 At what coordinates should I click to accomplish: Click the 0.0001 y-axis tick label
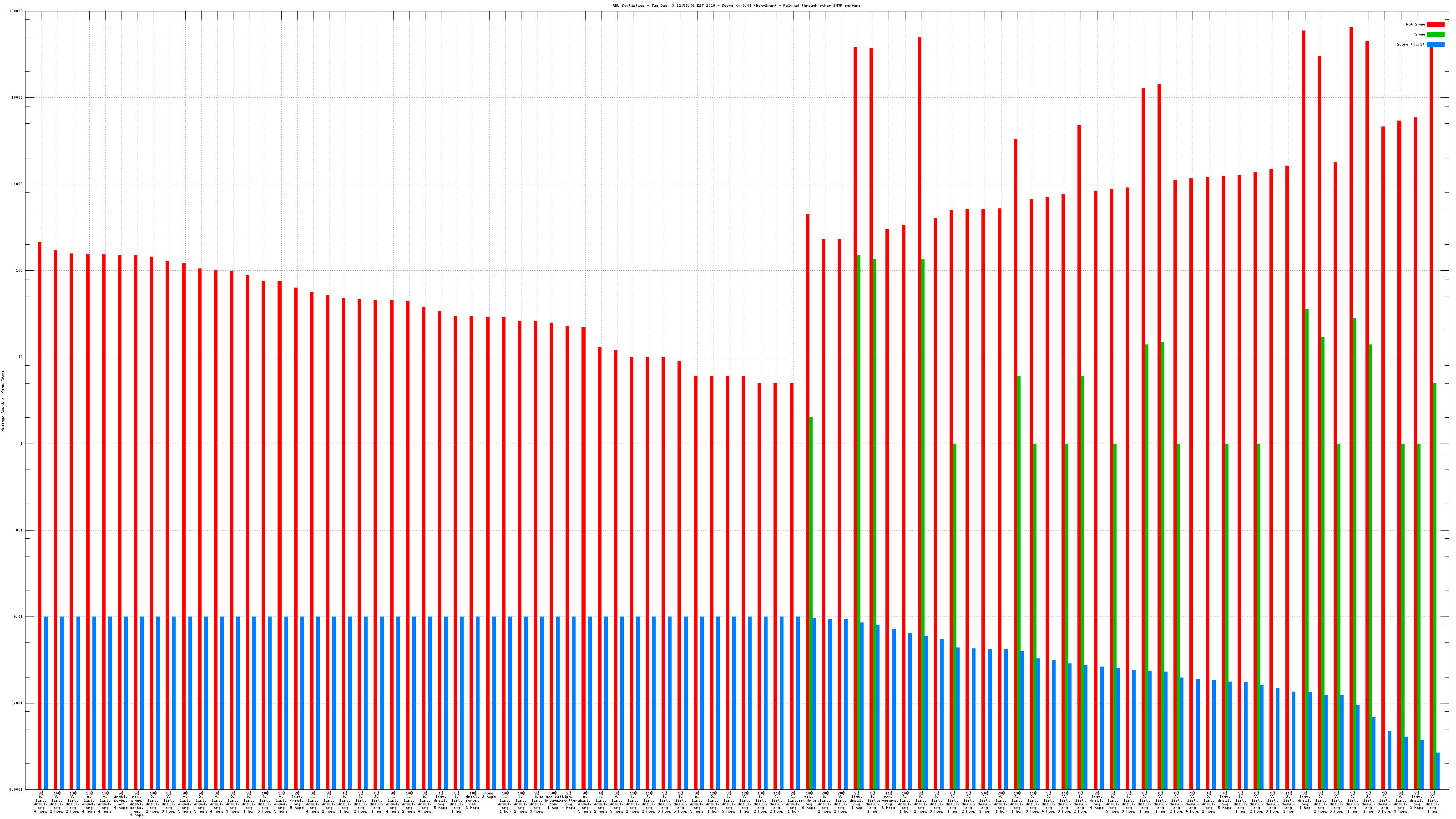16,789
